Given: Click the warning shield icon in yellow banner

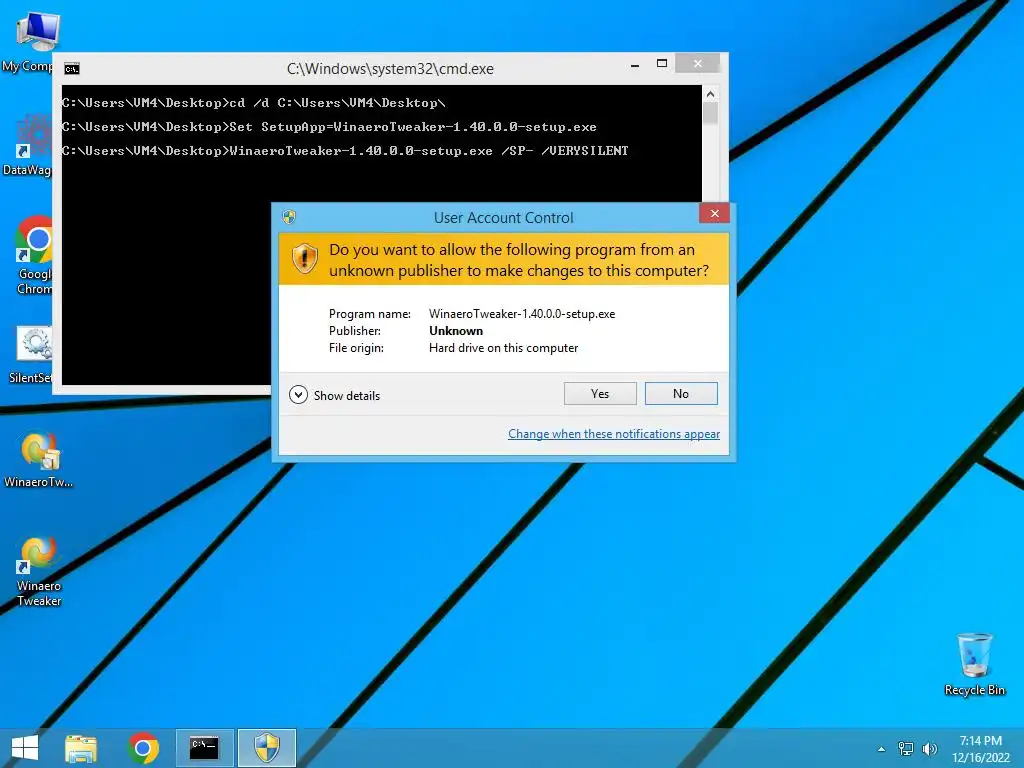Looking at the screenshot, I should click(x=304, y=259).
